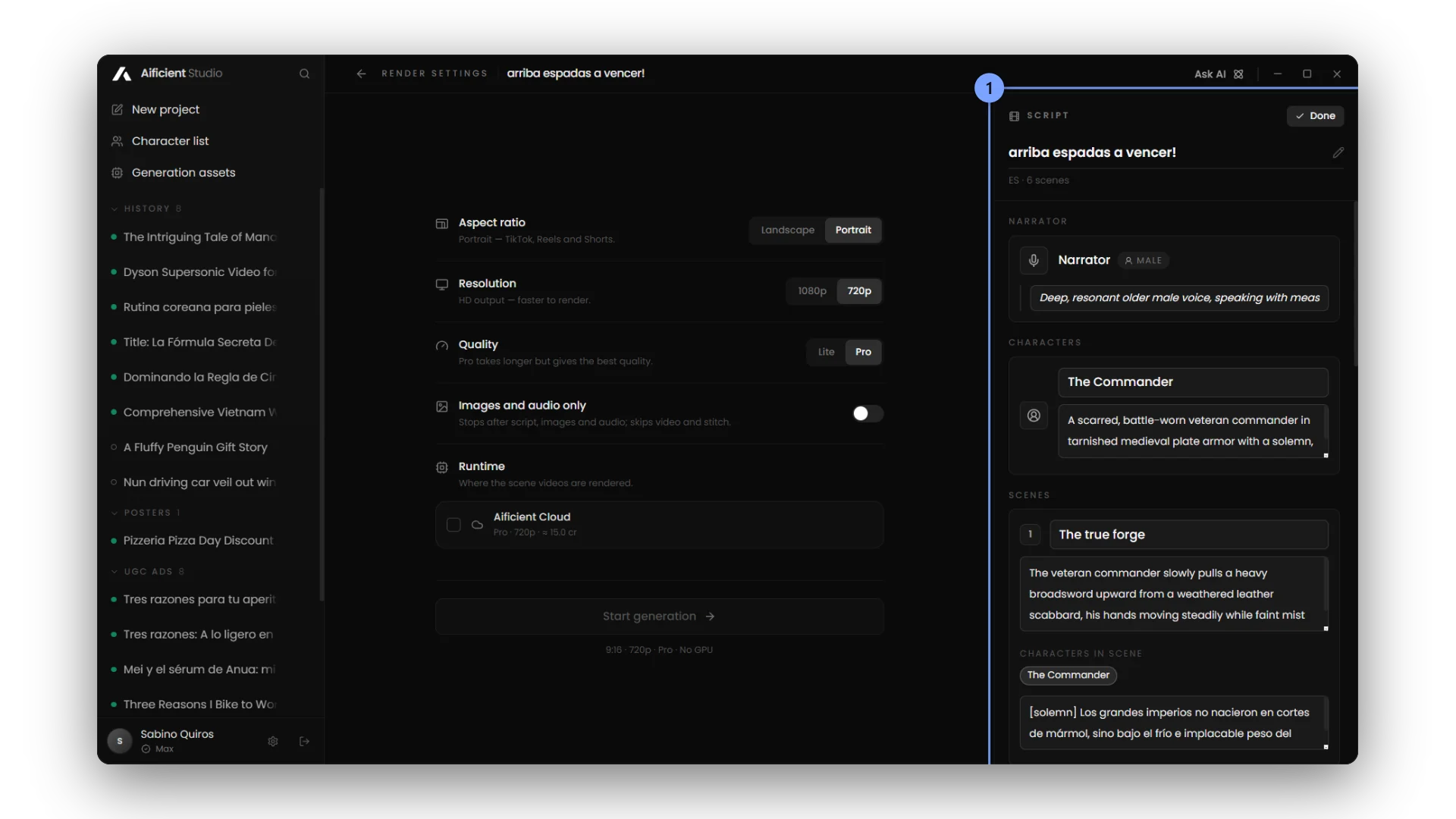
Task: Collapse the POSTERS section
Action: pos(146,513)
